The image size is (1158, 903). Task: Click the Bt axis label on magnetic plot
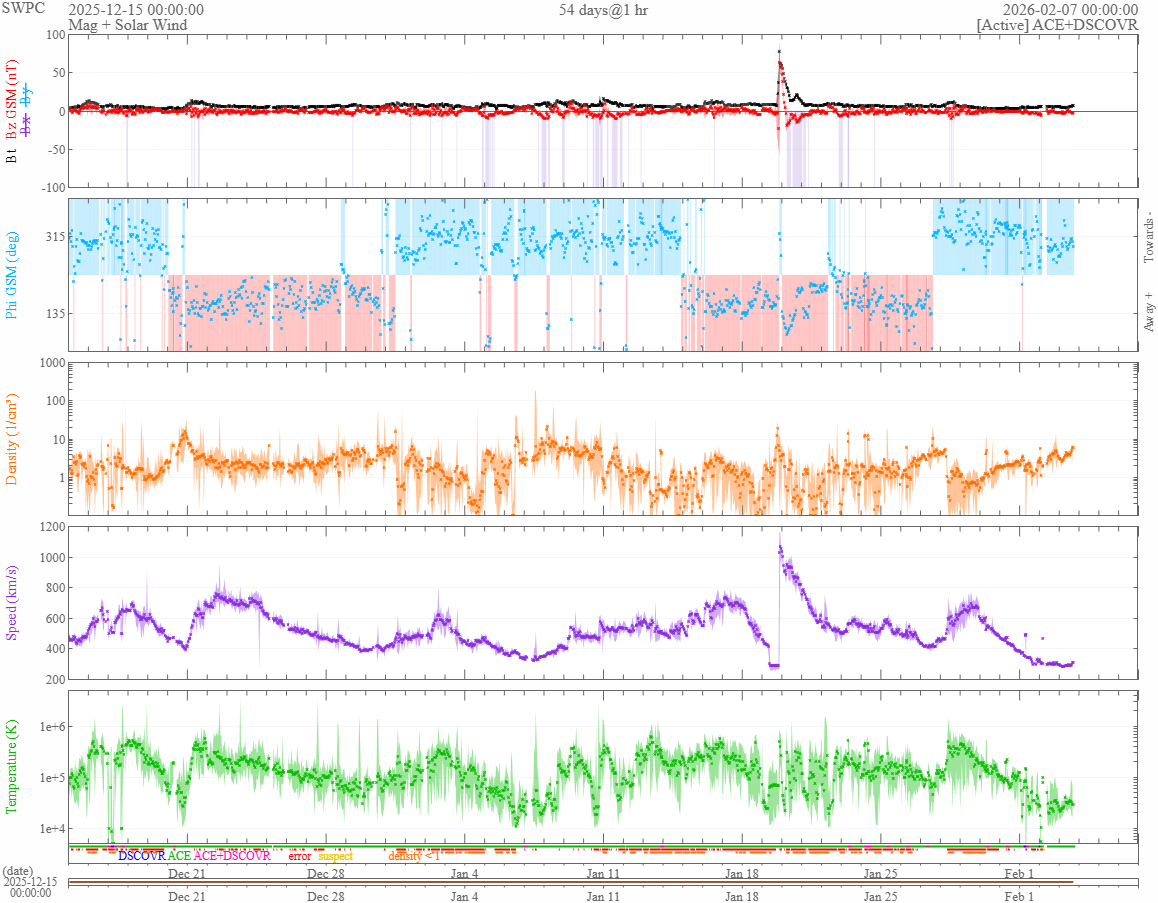pos(11,156)
